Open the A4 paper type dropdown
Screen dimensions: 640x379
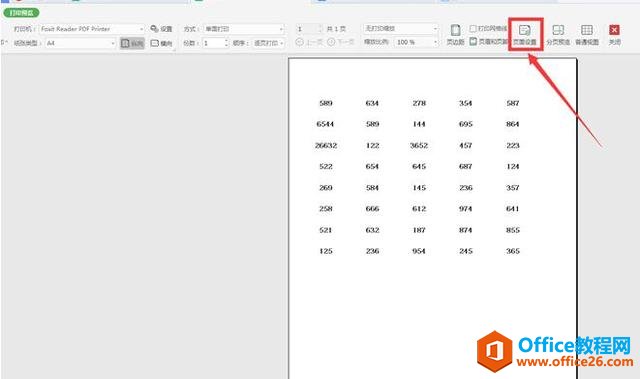point(81,43)
